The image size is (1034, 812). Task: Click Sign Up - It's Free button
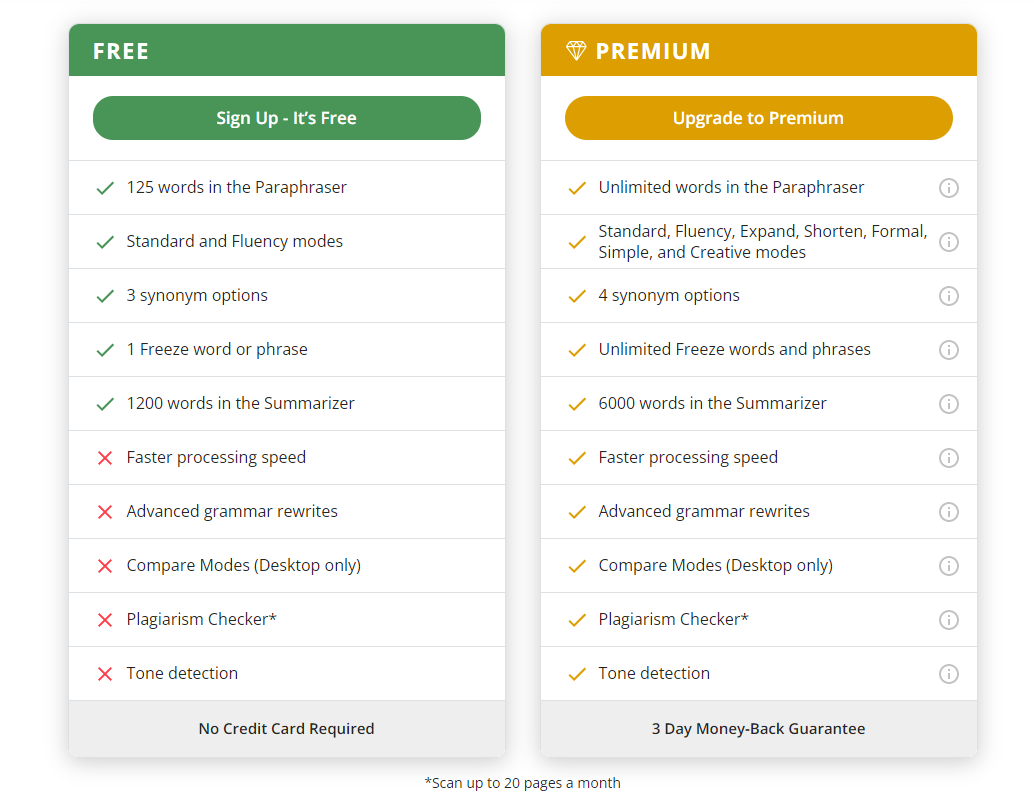click(x=286, y=118)
